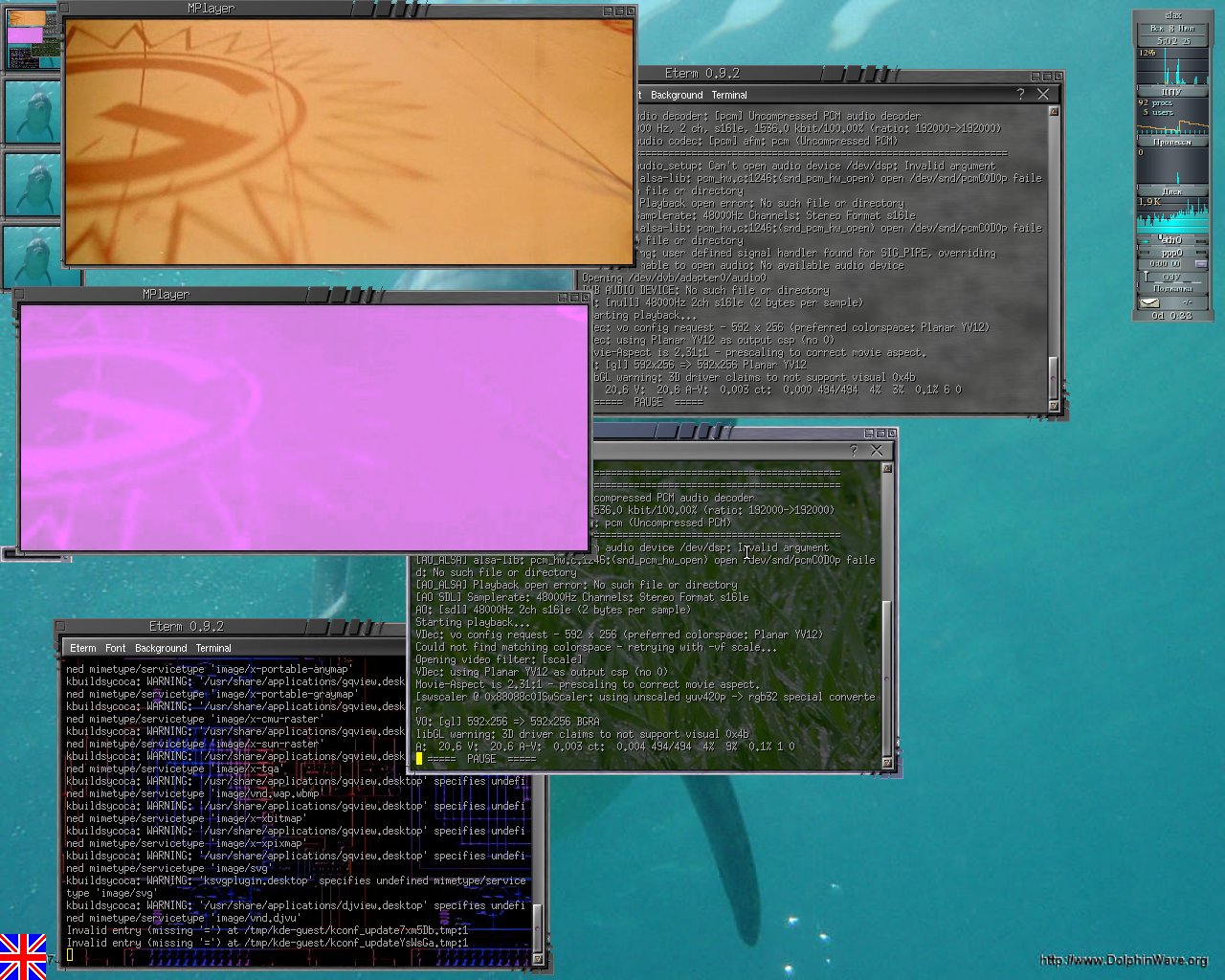Open Background menu in bottom-left Eterm window
The image size is (1225, 980).
pos(161,648)
